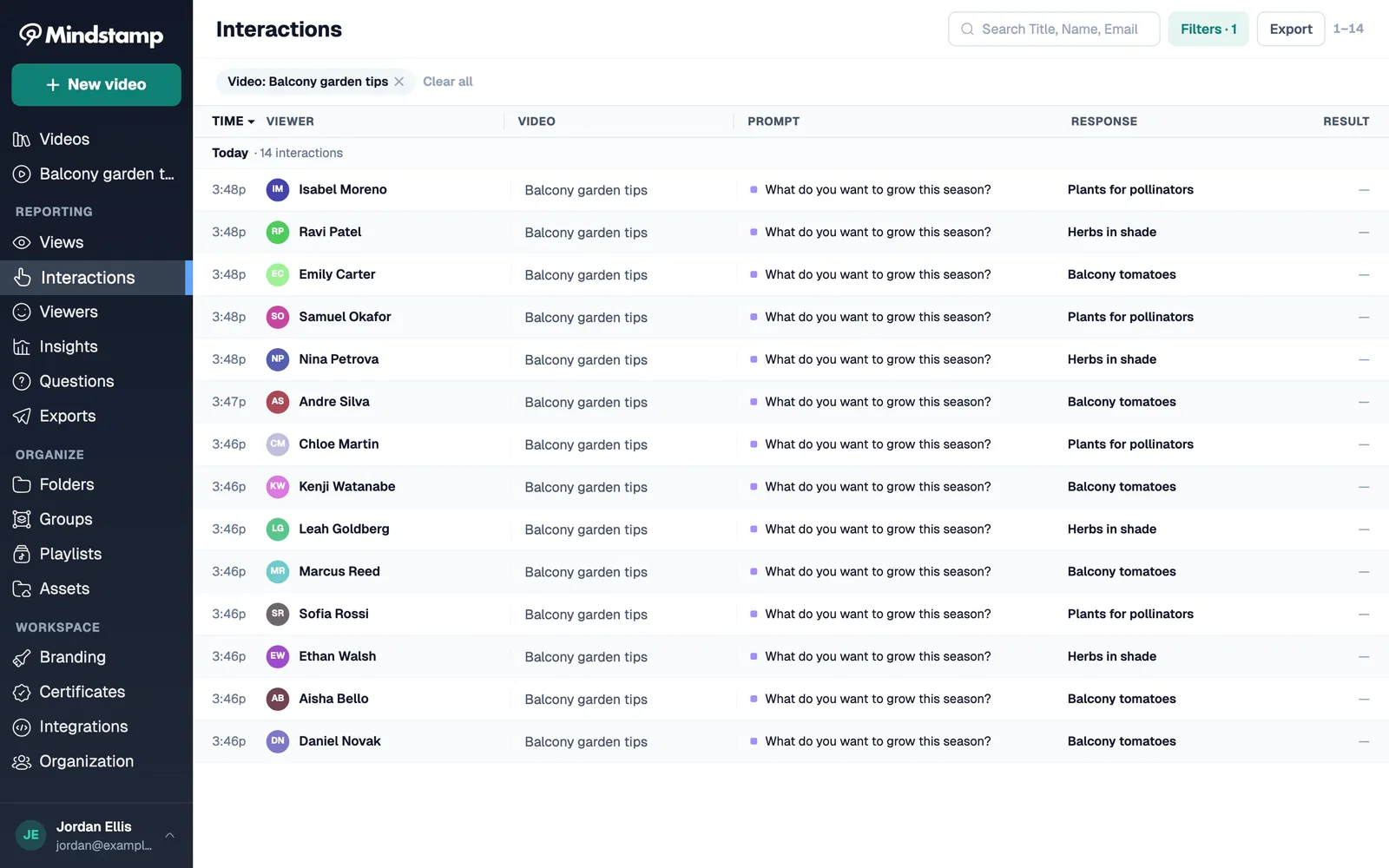Open the Assets icon
The width and height of the screenshot is (1389, 868).
coord(22,589)
